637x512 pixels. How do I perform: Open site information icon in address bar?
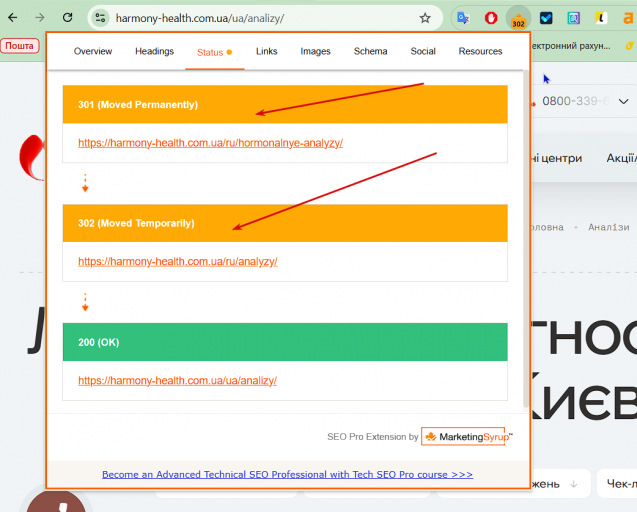(x=100, y=18)
